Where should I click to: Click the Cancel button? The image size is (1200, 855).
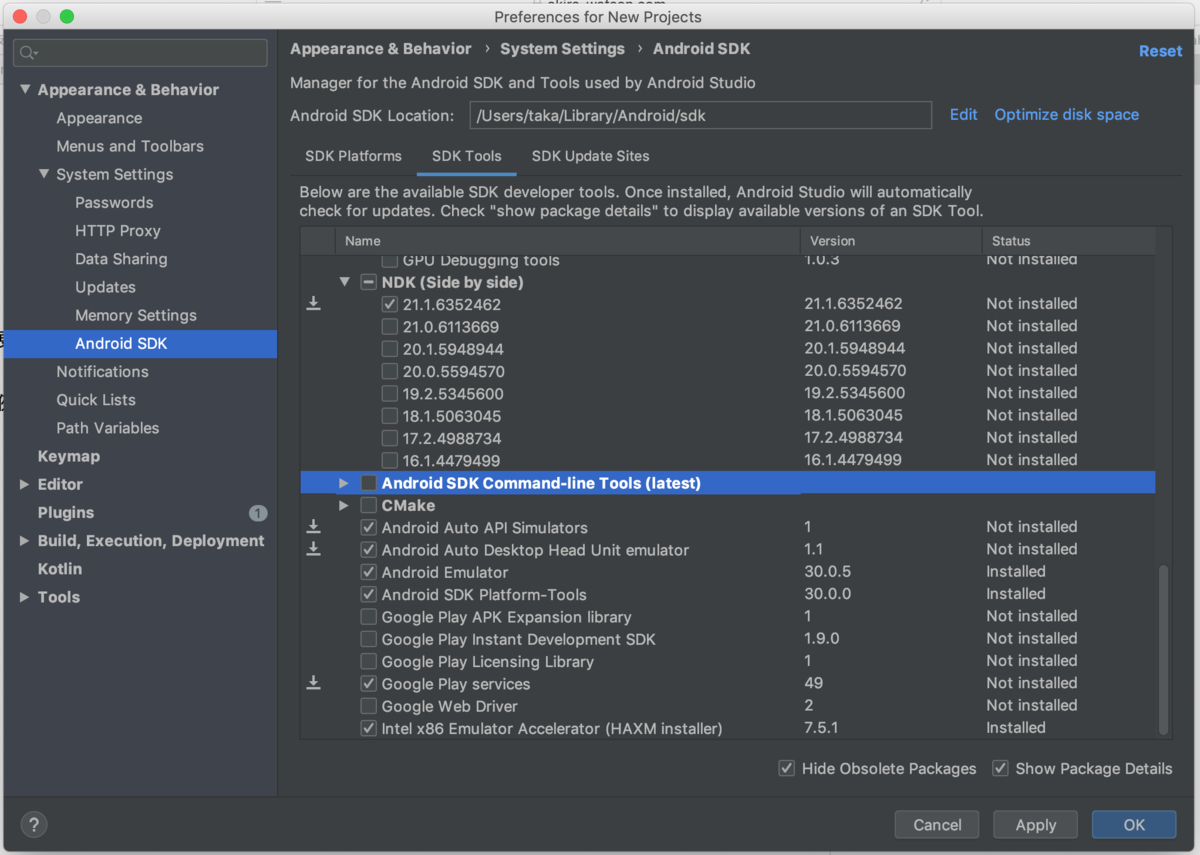tap(937, 825)
